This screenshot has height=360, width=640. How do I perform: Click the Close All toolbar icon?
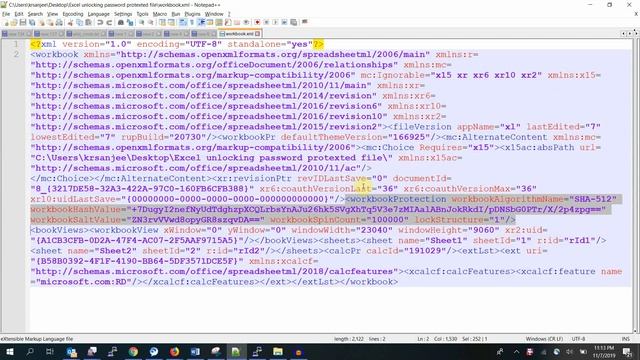tap(50, 22)
